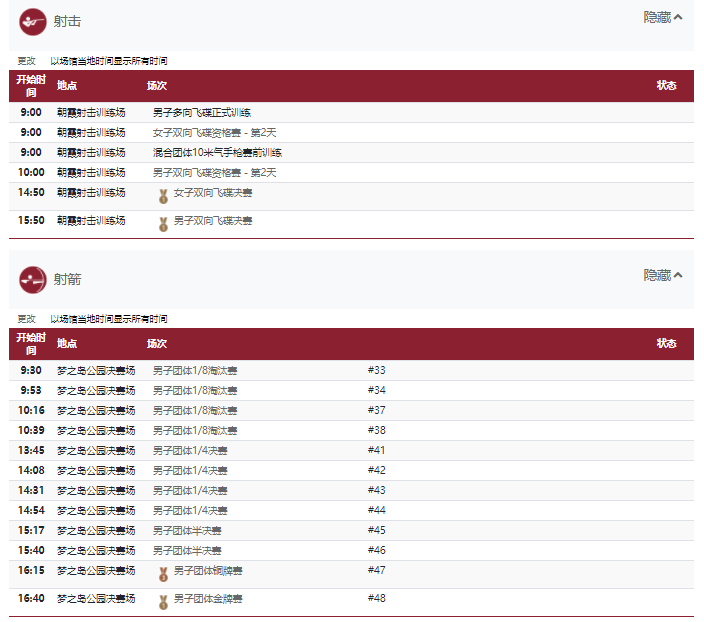Select 男子团体1/4决赛 at 14:54
This screenshot has width=704, height=622.
click(190, 511)
